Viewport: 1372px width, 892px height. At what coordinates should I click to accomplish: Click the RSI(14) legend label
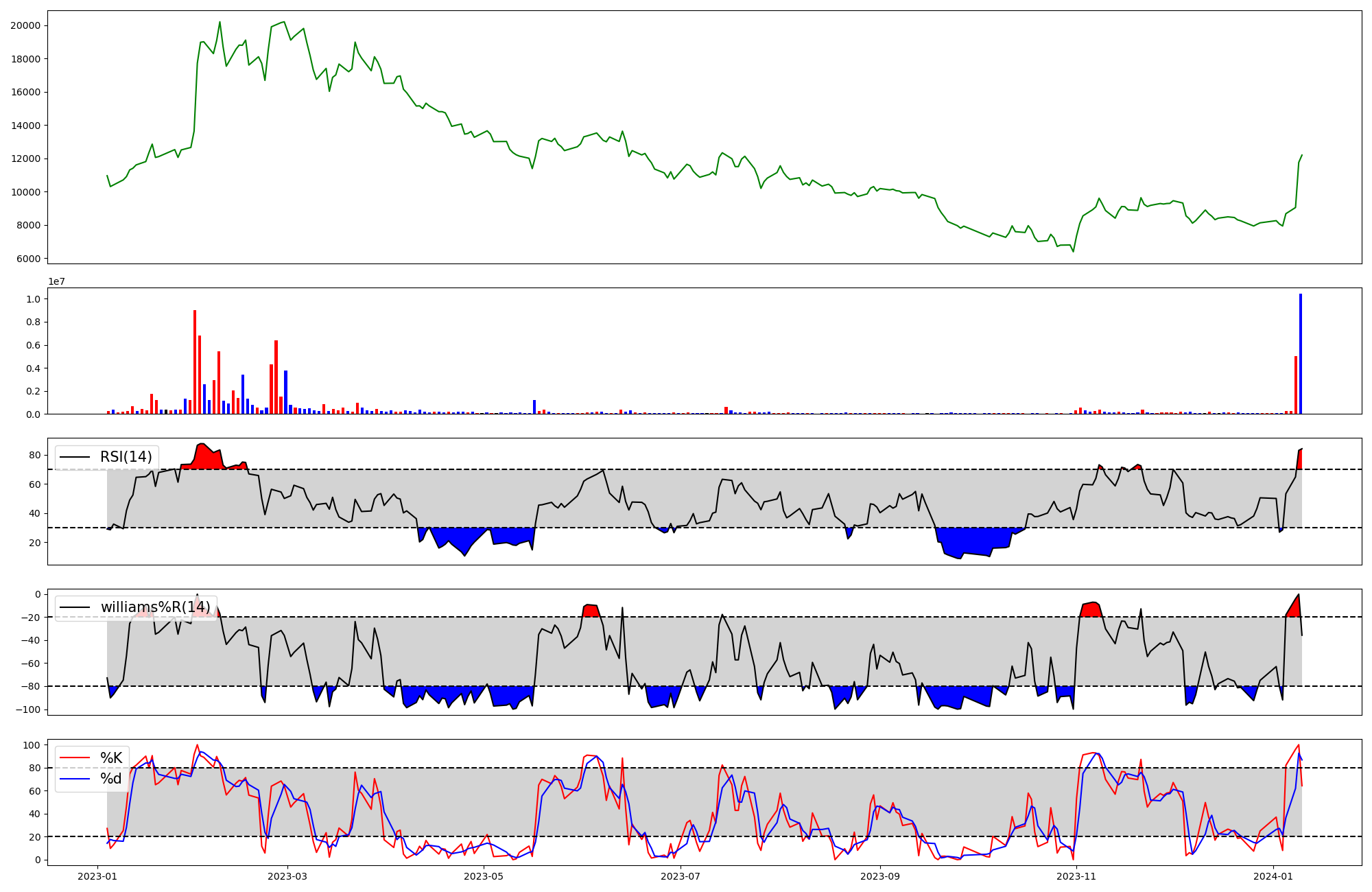coord(126,457)
